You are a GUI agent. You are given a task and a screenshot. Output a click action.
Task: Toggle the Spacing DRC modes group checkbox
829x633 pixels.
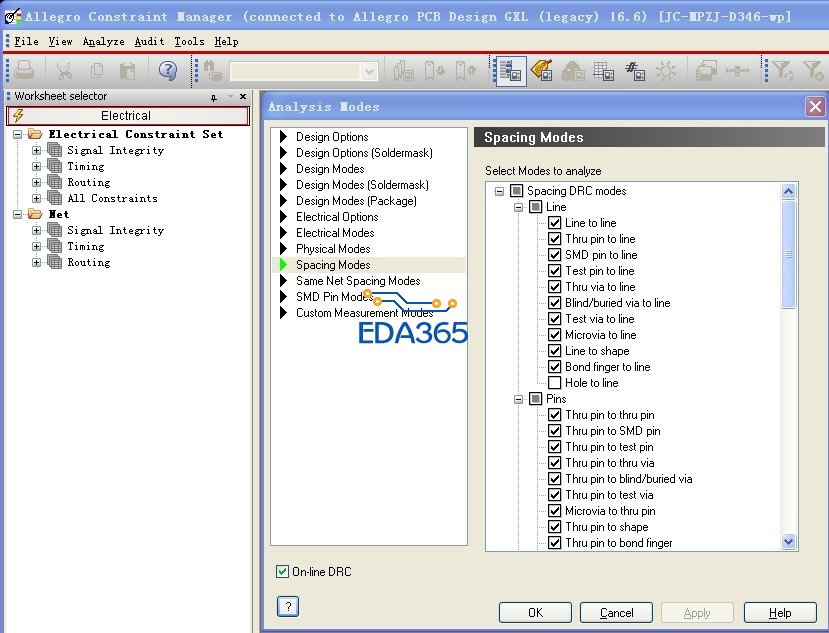click(516, 190)
